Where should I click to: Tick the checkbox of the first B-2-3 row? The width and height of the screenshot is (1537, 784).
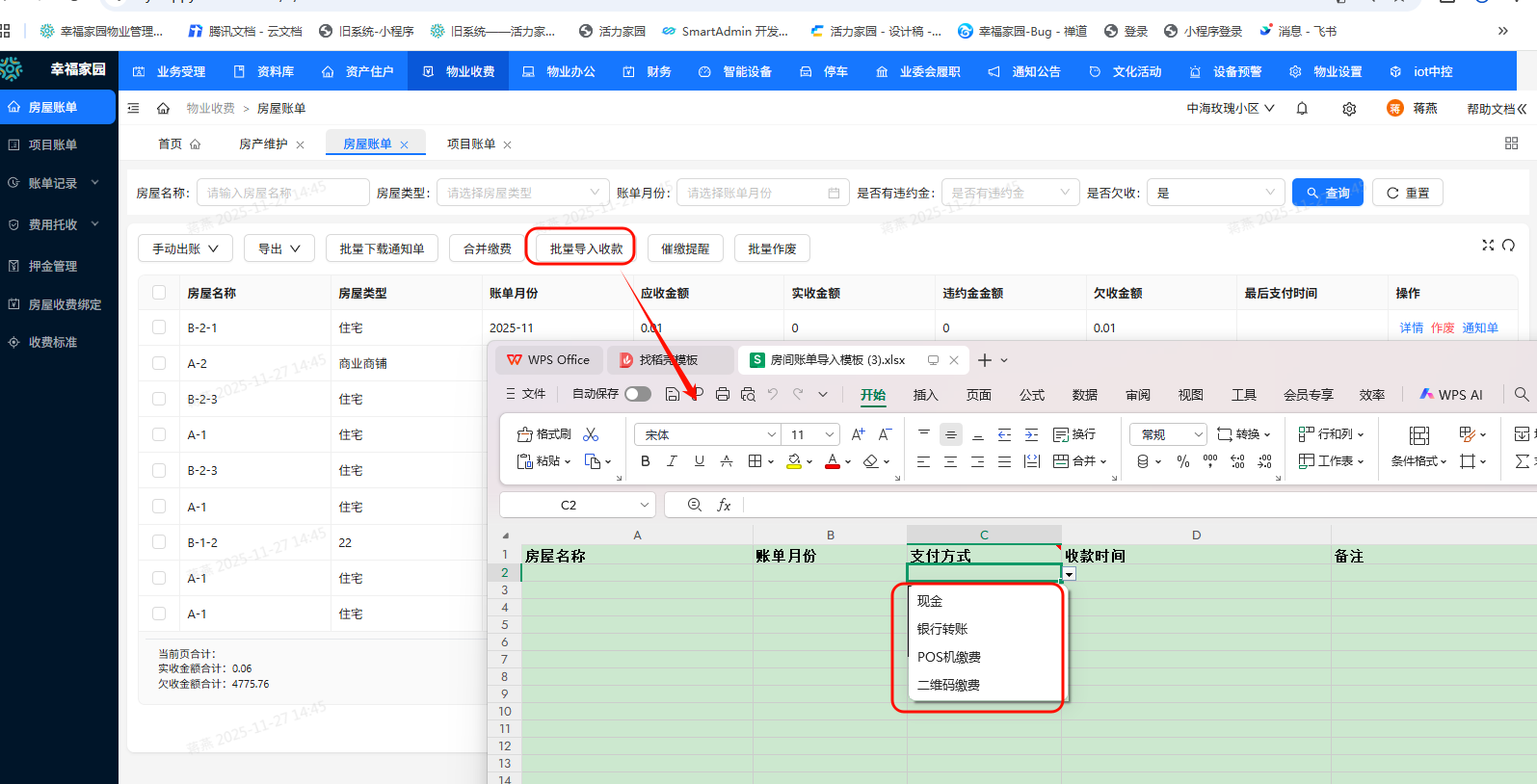(159, 399)
